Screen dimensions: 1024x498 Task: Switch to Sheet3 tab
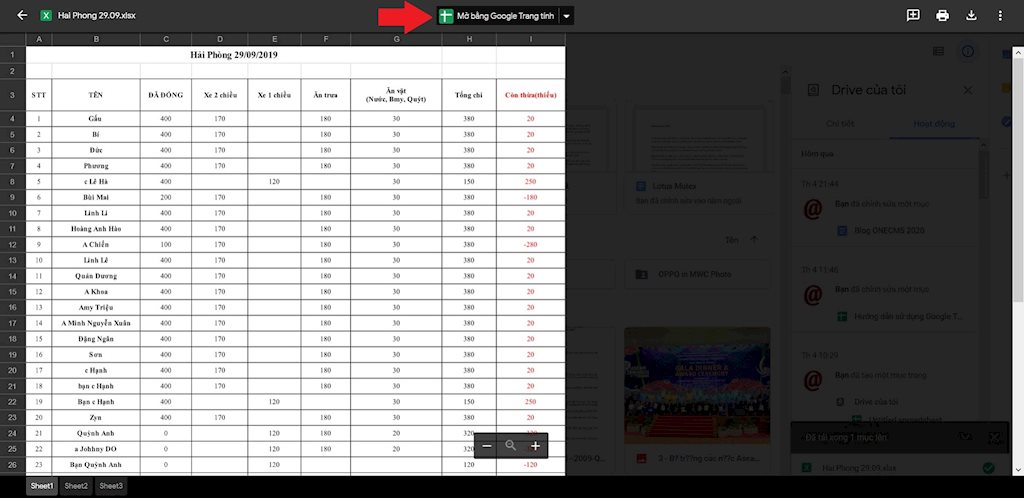click(x=110, y=486)
